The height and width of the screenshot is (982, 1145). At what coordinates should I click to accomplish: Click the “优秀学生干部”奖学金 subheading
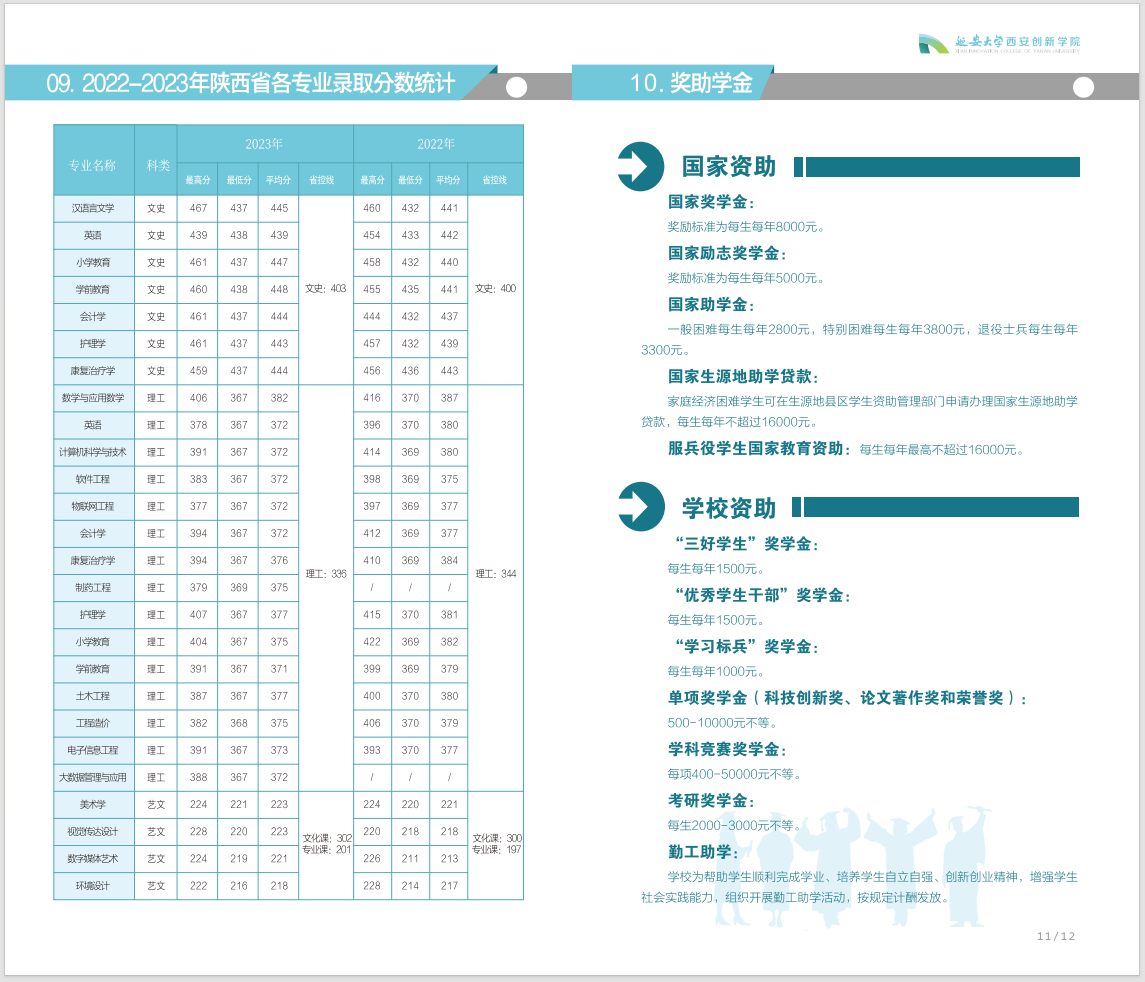pos(763,596)
